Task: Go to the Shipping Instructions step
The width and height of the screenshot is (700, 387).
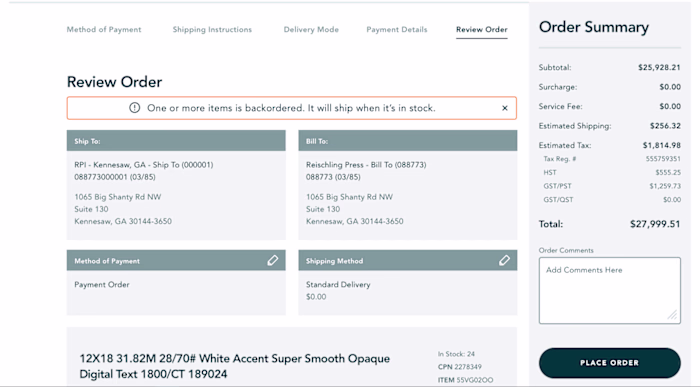Action: pyautogui.click(x=212, y=29)
